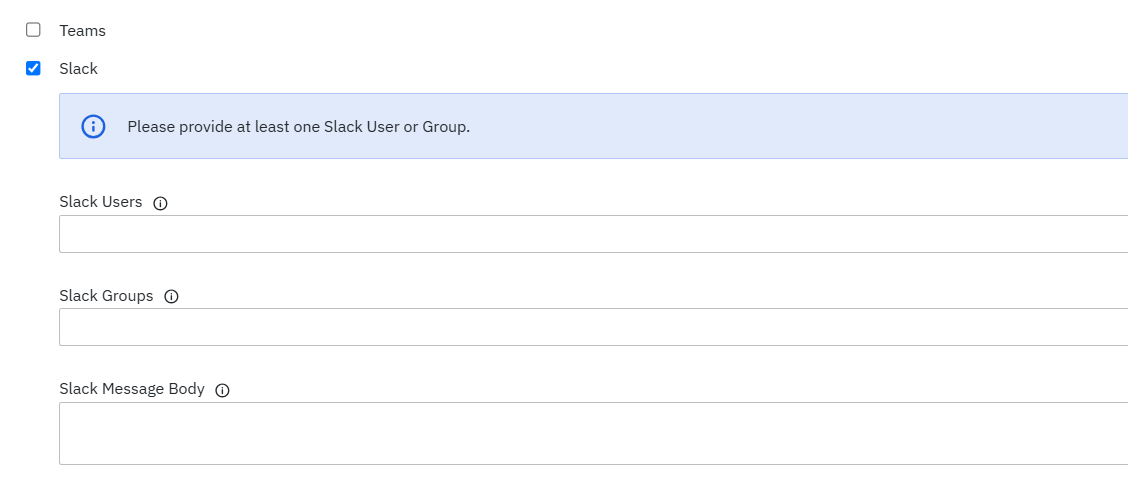1128x489 pixels.
Task: Click the Slack Users field label
Action: point(100,202)
